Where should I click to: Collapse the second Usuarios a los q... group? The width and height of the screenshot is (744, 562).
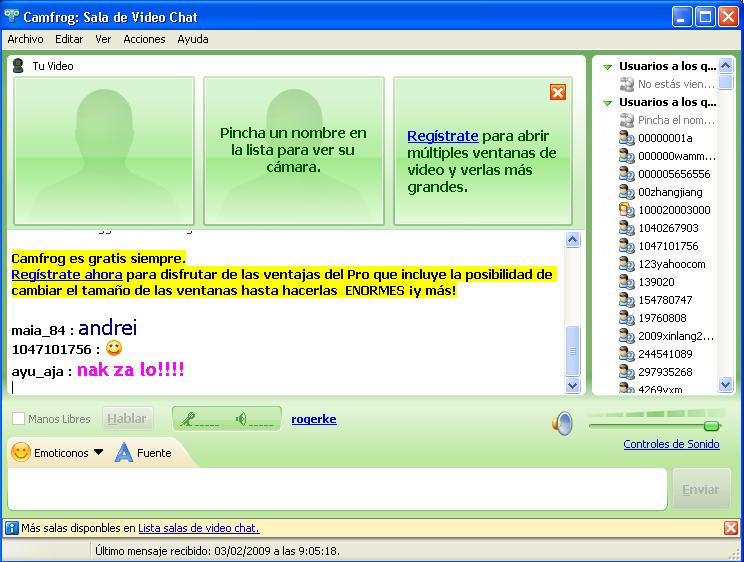pyautogui.click(x=607, y=103)
